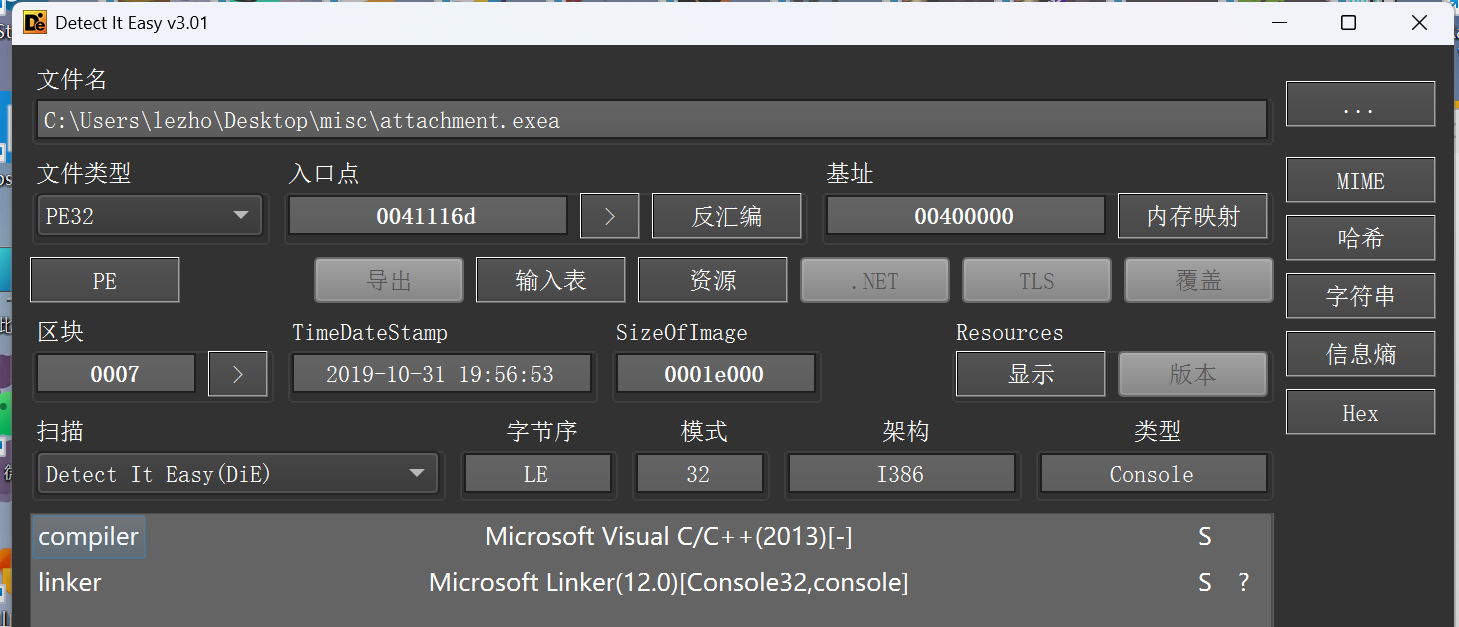The image size is (1459, 627).
Task: Click the SizeOfImage field 0001e000
Action: pyautogui.click(x=715, y=374)
